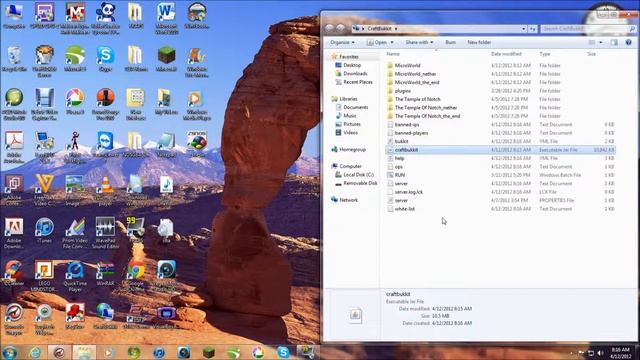Open the Organize dropdown menu

342,42
